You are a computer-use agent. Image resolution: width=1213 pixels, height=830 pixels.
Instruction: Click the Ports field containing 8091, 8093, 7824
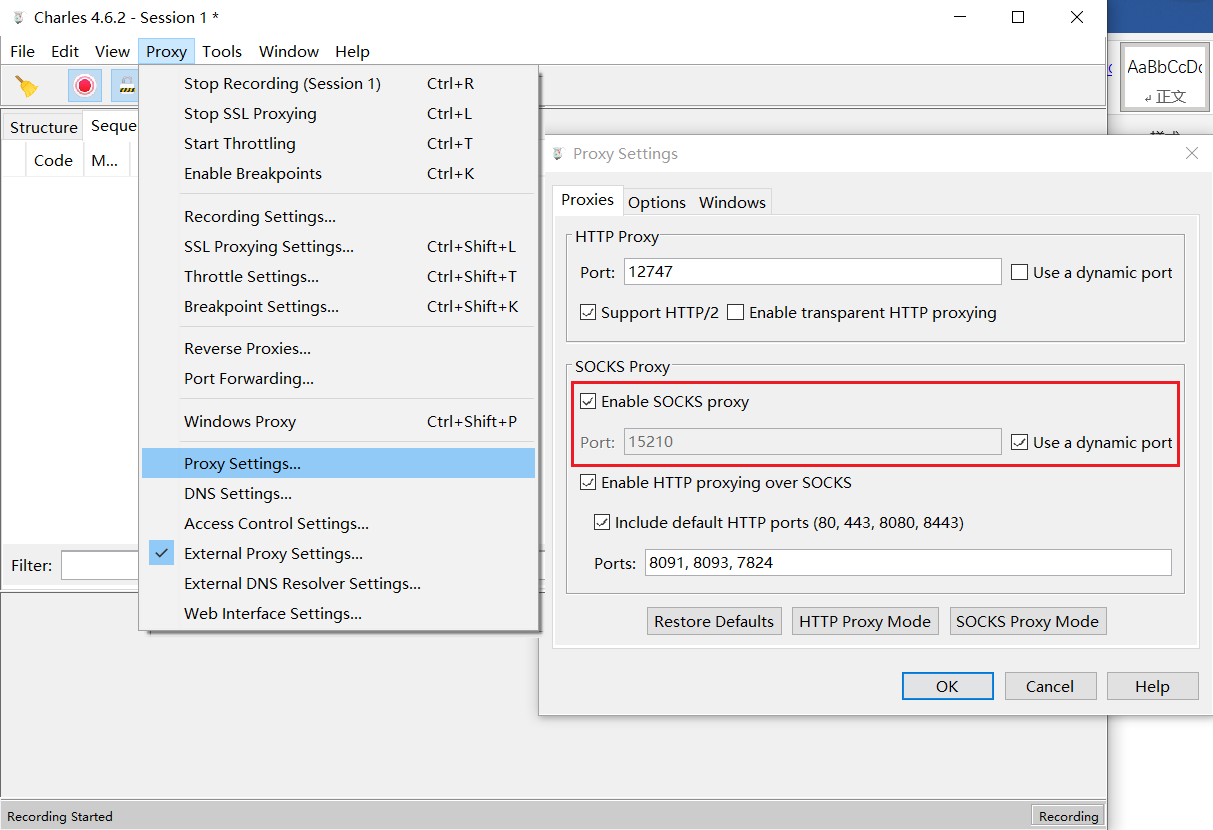pyautogui.click(x=907, y=563)
